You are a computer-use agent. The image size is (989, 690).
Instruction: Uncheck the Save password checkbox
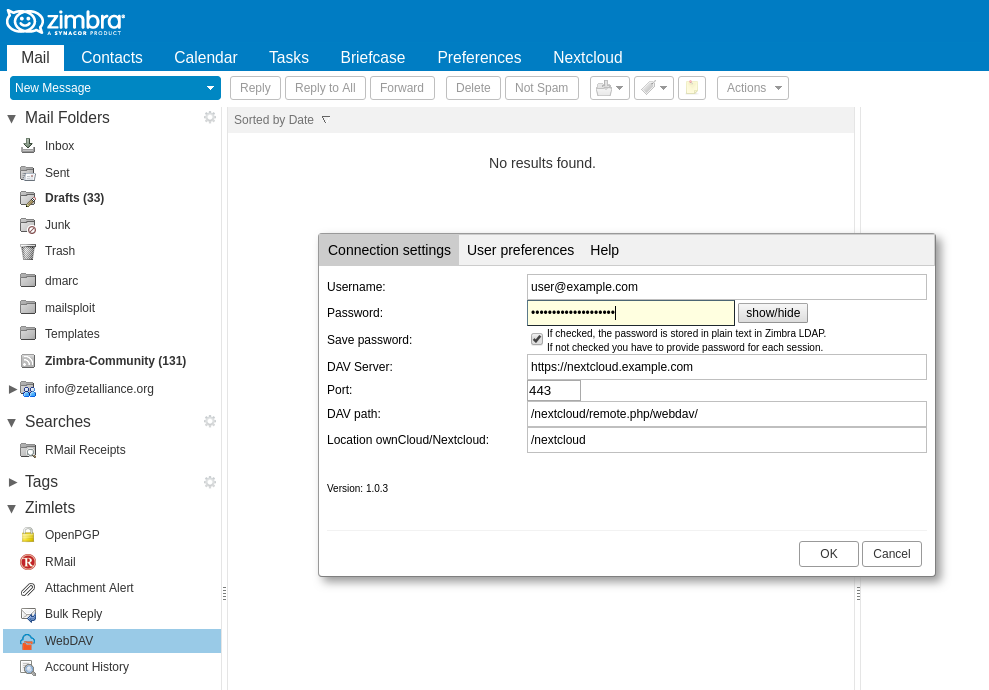[x=537, y=339]
